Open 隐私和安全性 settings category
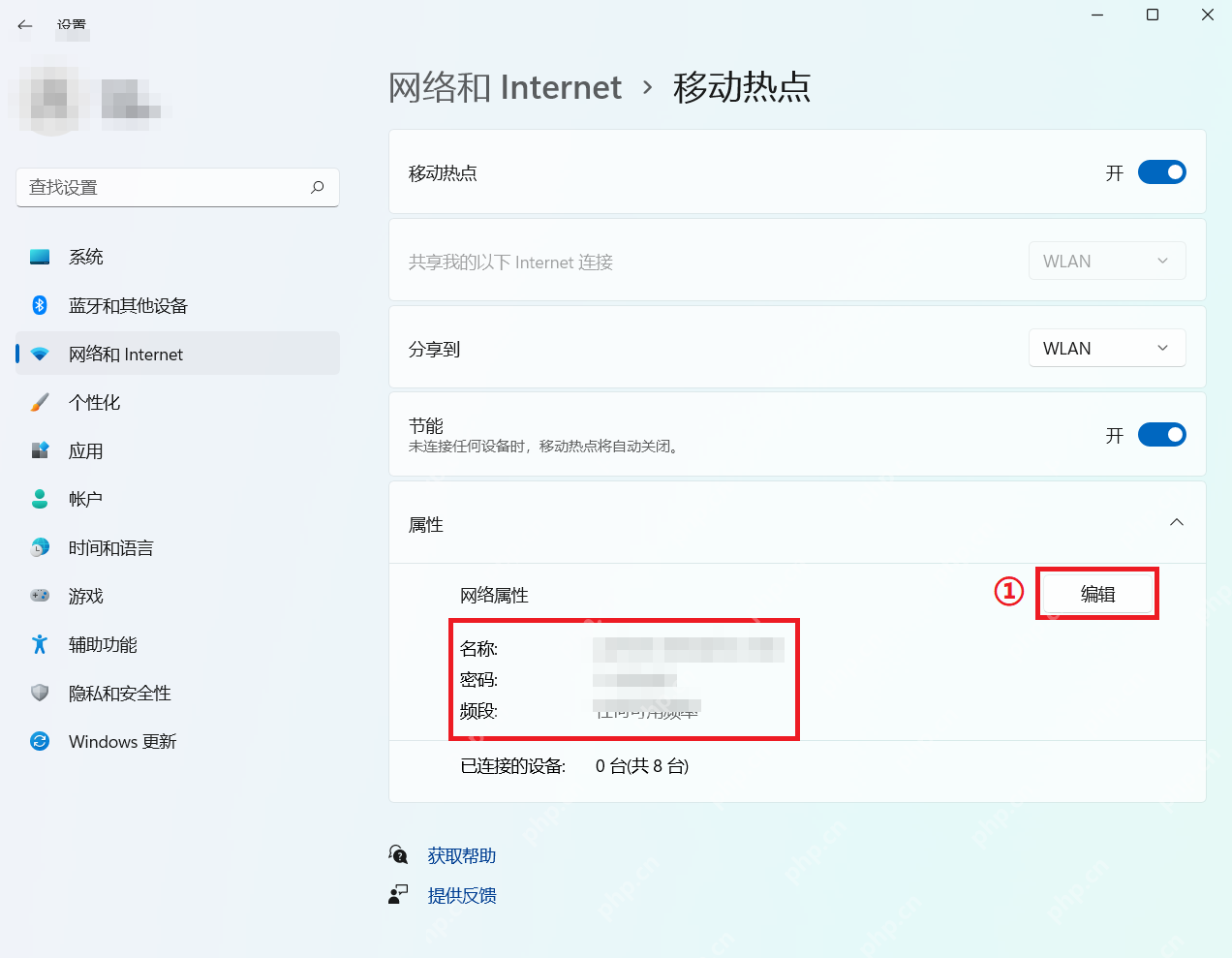The image size is (1232, 958). pos(177,693)
